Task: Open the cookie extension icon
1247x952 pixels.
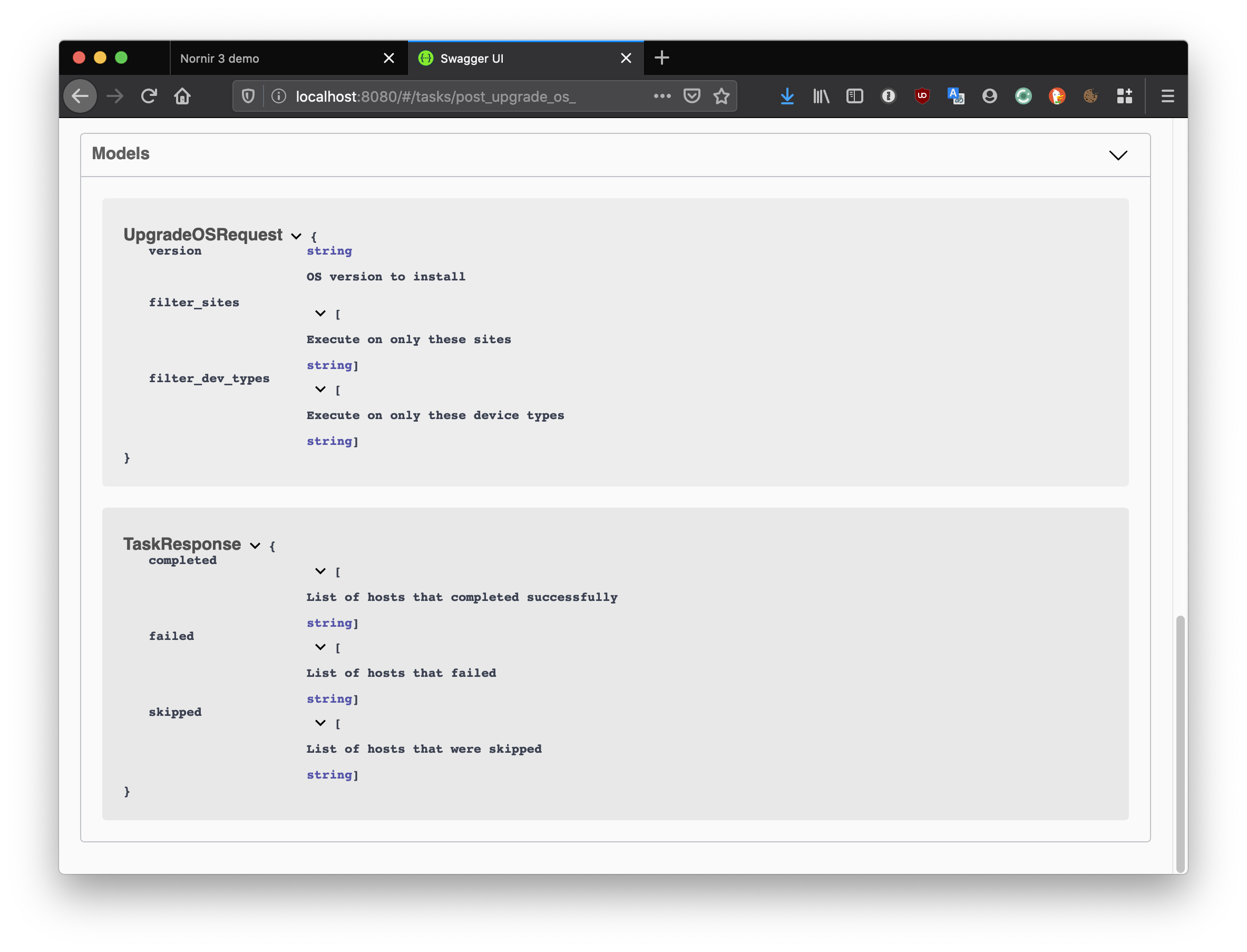Action: pyautogui.click(x=1090, y=96)
